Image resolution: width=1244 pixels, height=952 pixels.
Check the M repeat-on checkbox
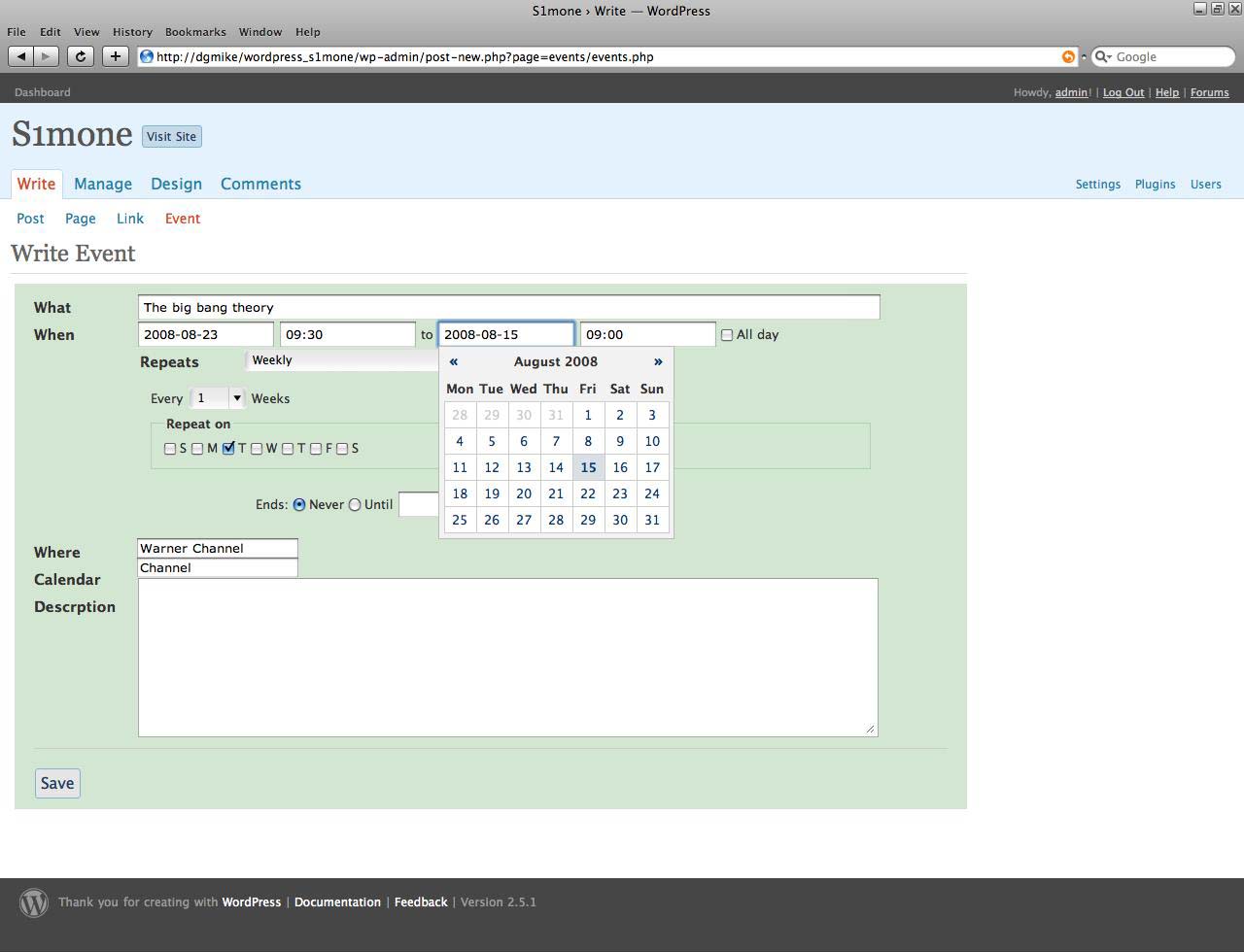click(x=197, y=449)
